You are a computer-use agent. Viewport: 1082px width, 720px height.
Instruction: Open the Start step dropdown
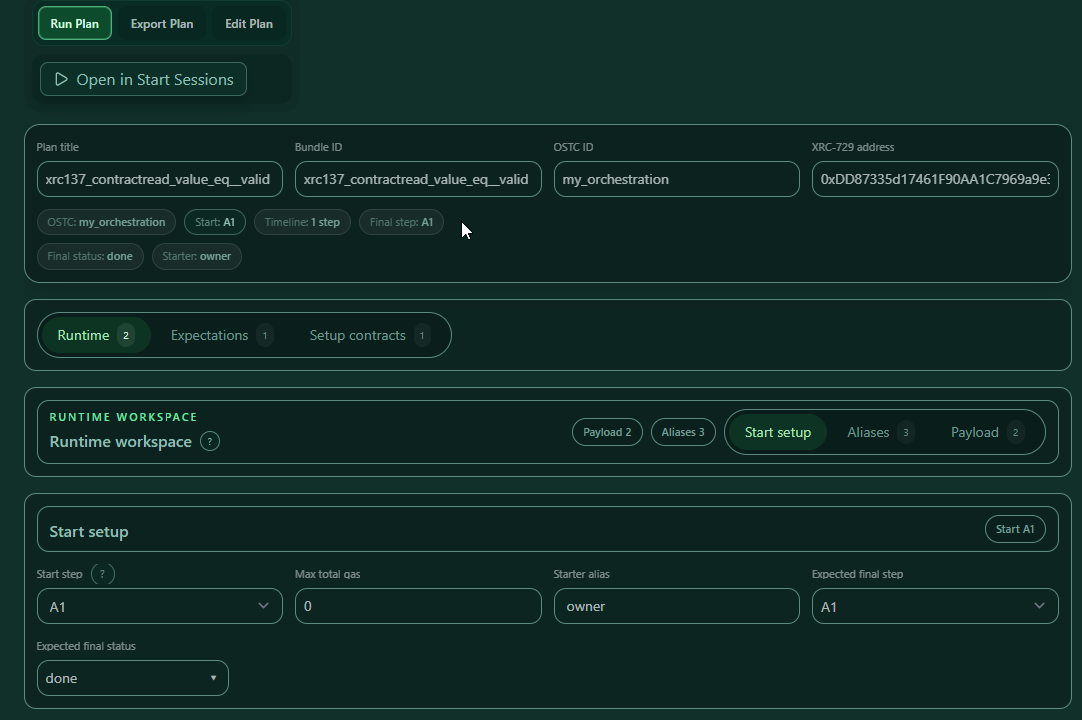[x=159, y=606]
